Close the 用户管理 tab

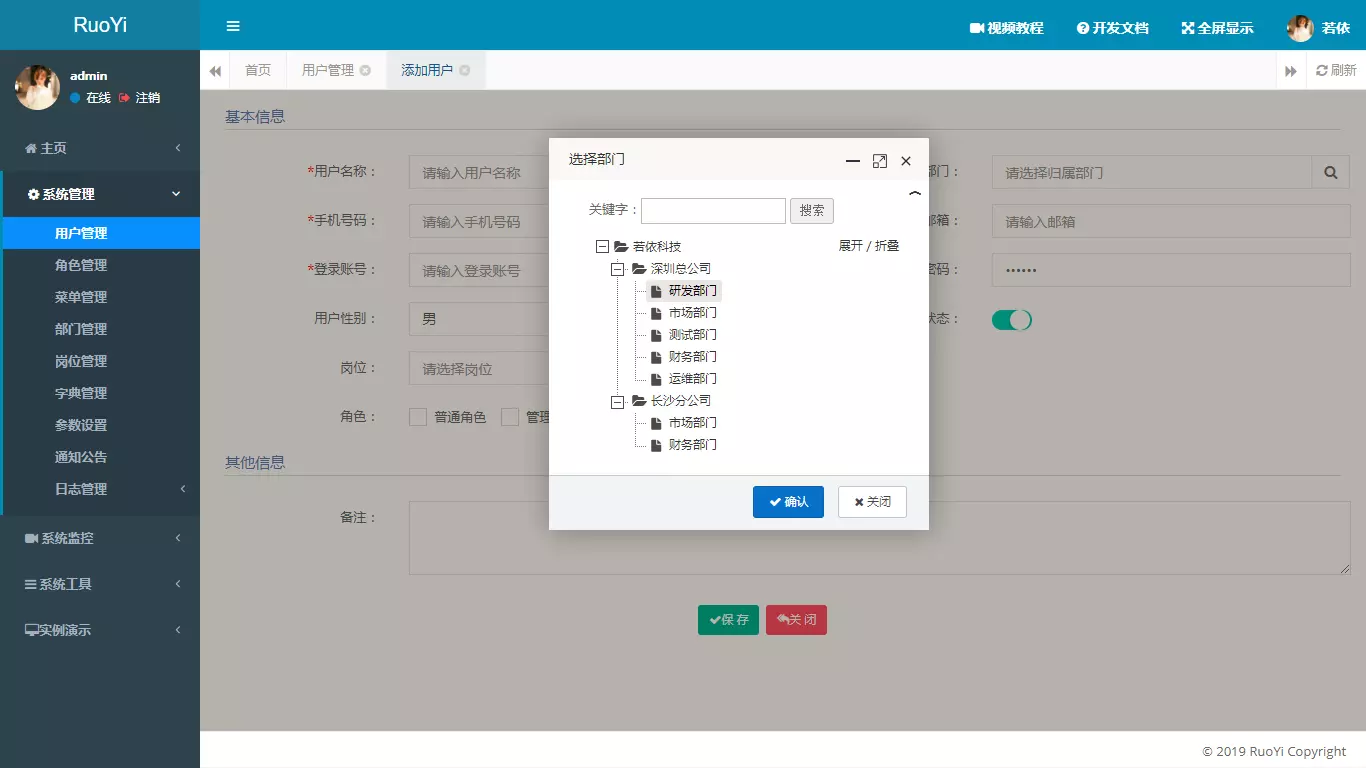[x=365, y=70]
